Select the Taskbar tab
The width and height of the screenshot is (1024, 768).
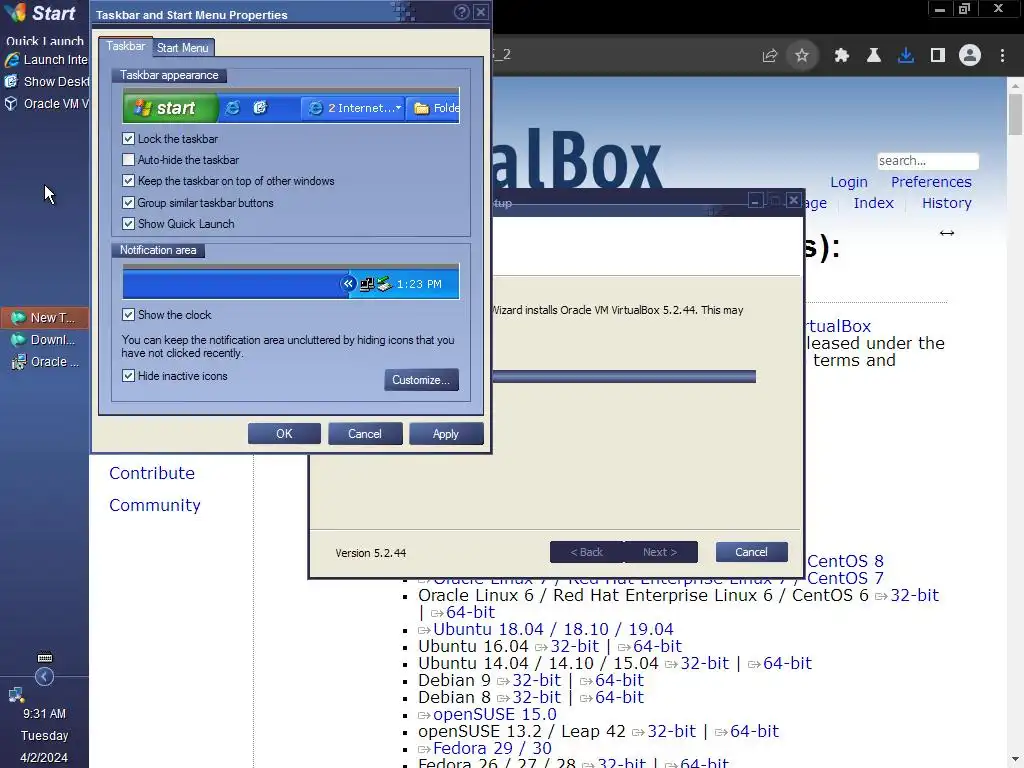125,46
